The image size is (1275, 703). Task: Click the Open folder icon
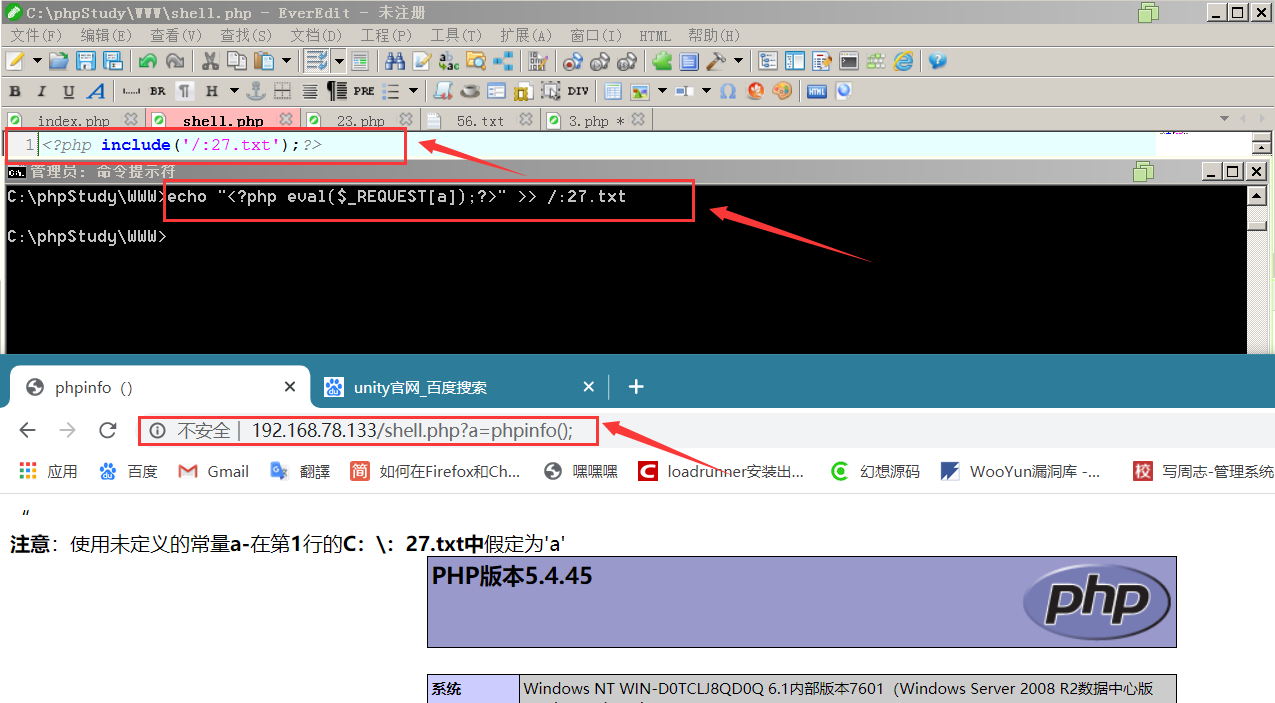[58, 61]
